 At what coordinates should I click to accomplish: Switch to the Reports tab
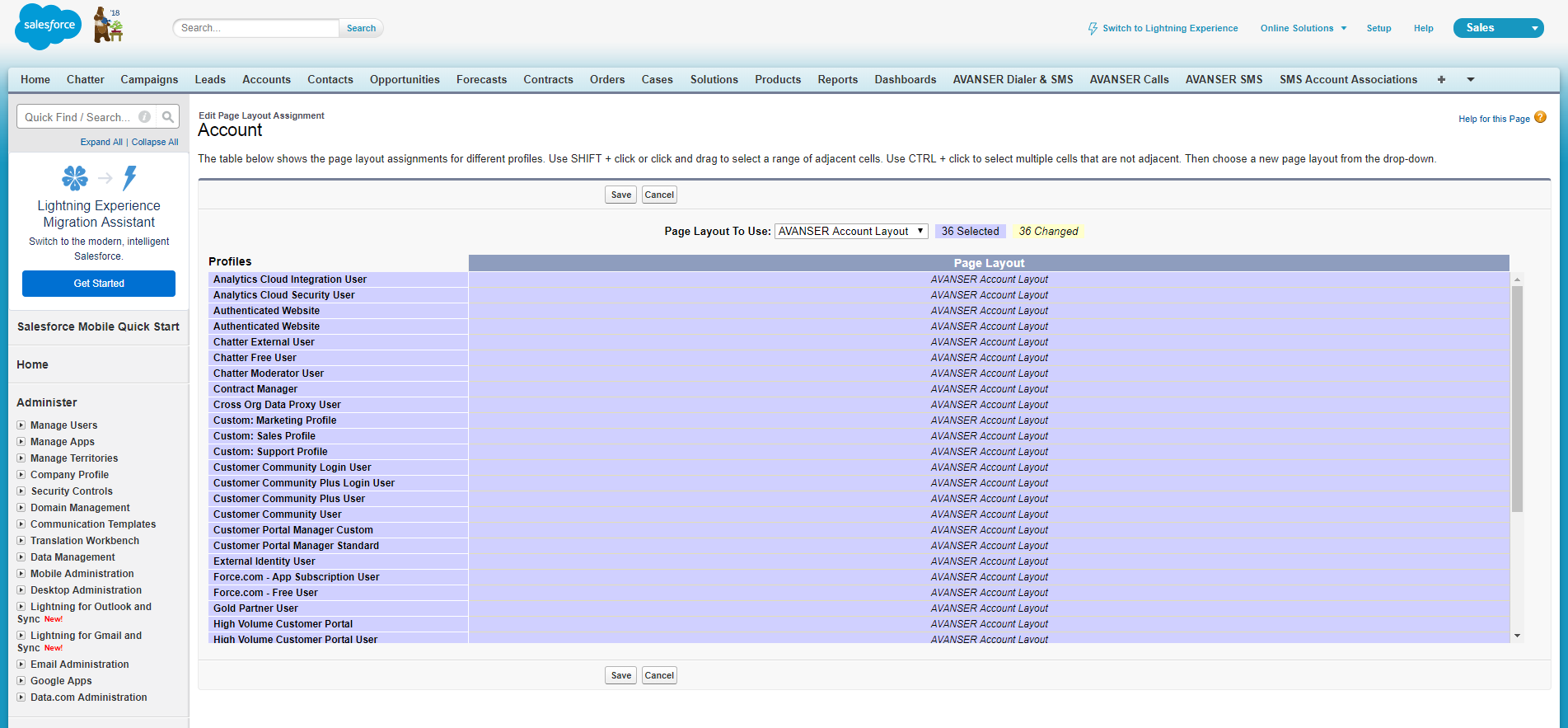(x=838, y=80)
